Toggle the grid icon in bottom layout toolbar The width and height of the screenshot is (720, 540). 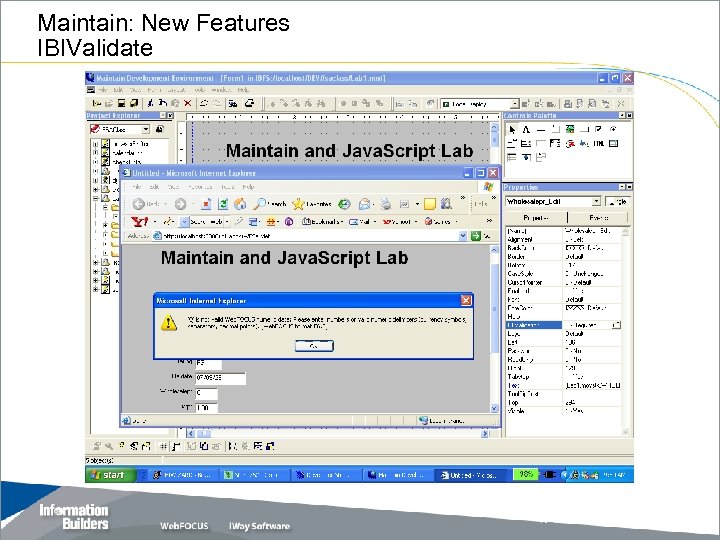[x=163, y=446]
